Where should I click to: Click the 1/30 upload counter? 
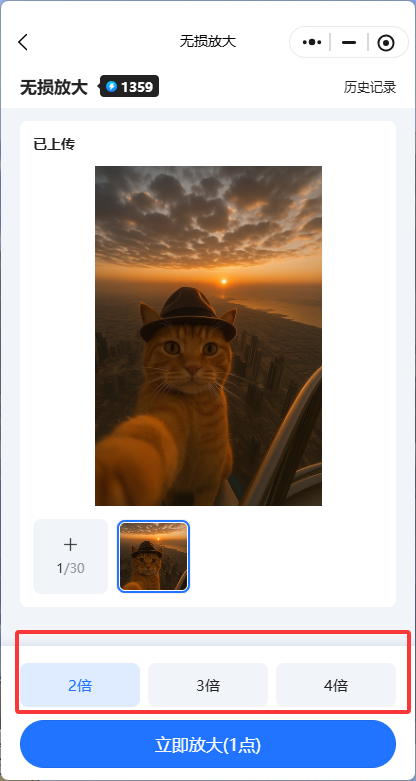pyautogui.click(x=70, y=568)
